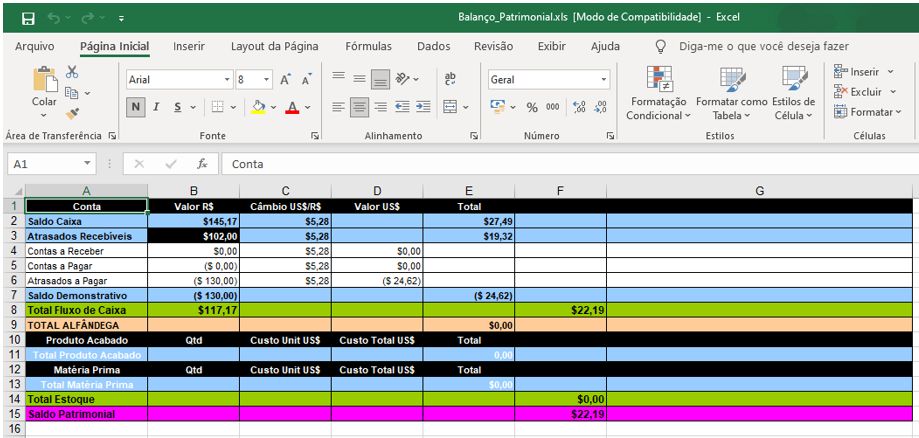Image resolution: width=919 pixels, height=438 pixels.
Task: Switch to the Revisão tab
Action: point(493,46)
